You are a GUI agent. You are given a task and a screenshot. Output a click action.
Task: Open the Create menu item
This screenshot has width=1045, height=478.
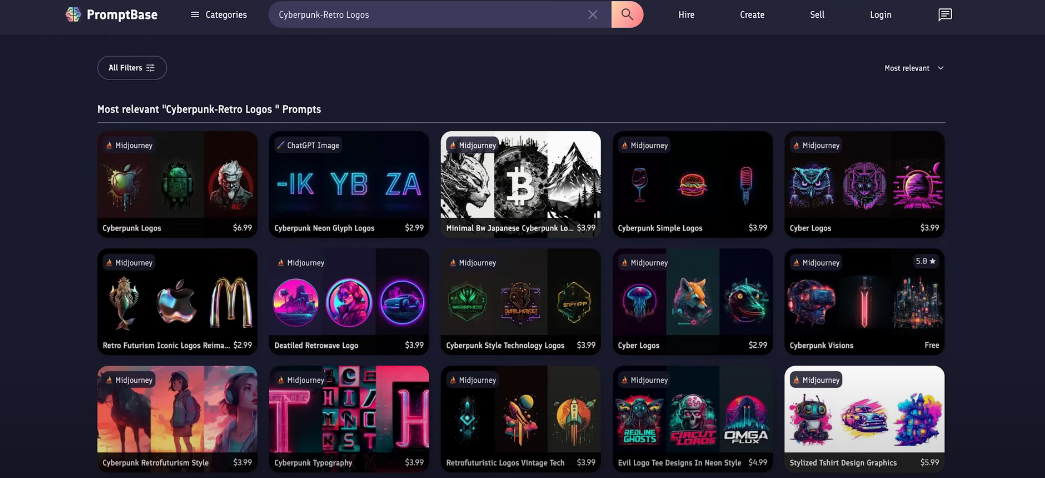point(752,15)
